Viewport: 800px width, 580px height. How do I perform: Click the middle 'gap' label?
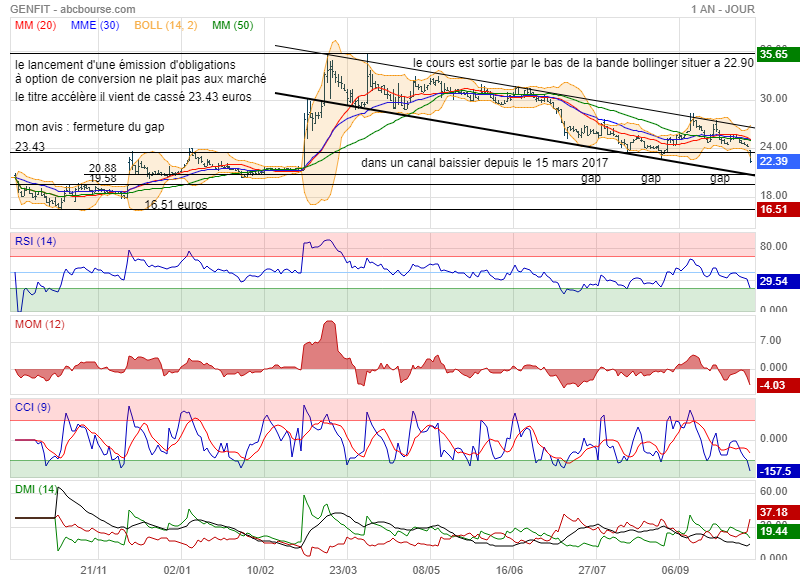click(x=651, y=178)
